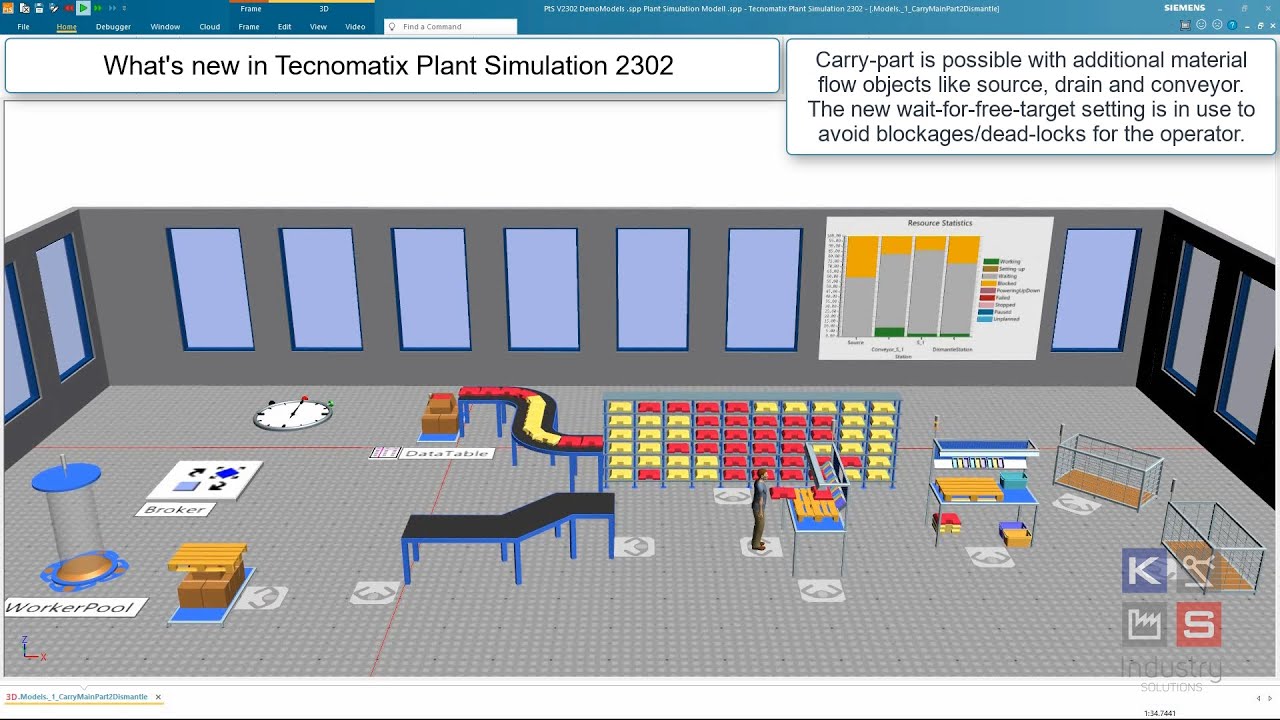Open the View ribbon tab

[318, 27]
